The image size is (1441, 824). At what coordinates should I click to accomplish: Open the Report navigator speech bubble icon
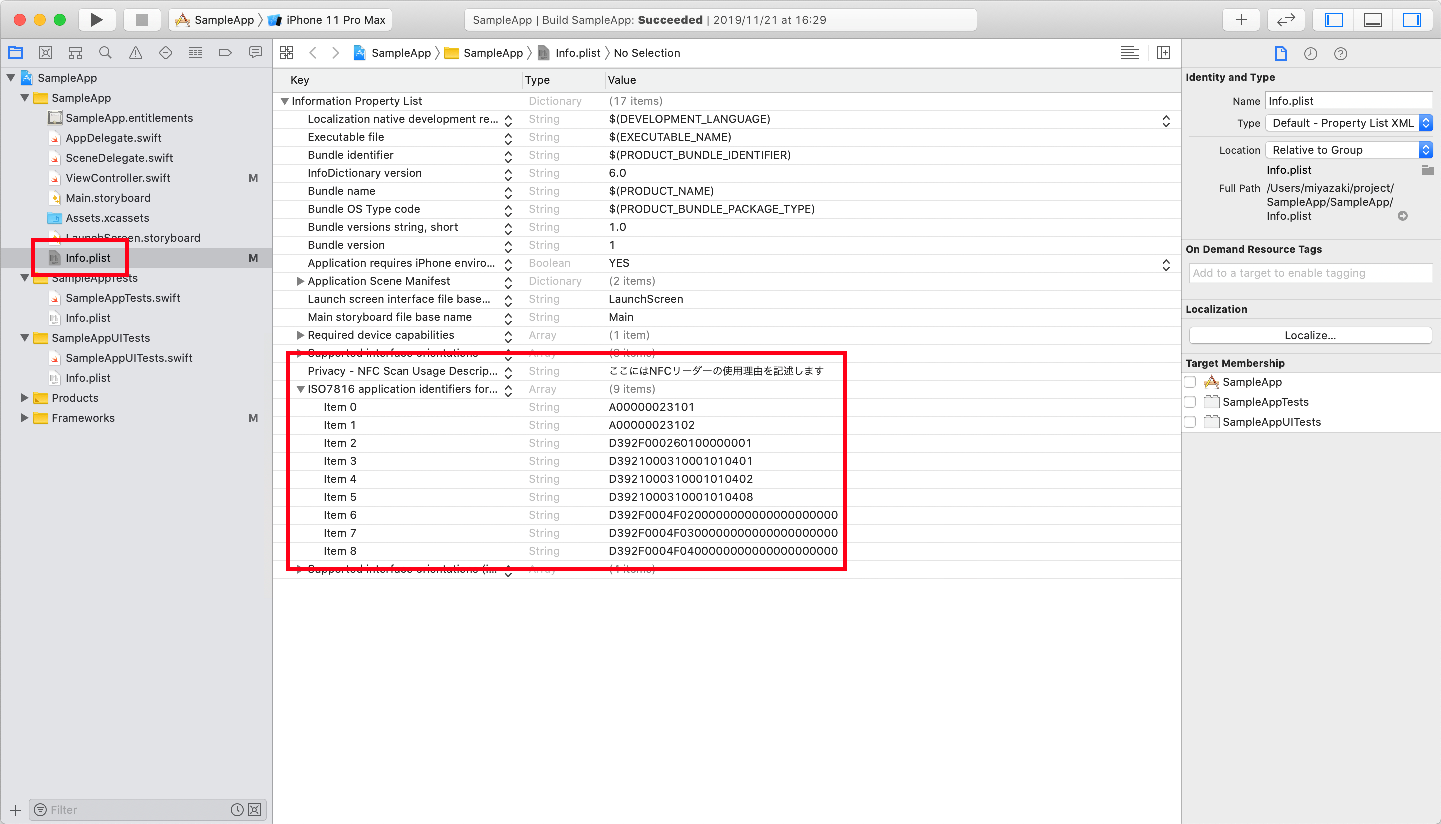point(255,52)
